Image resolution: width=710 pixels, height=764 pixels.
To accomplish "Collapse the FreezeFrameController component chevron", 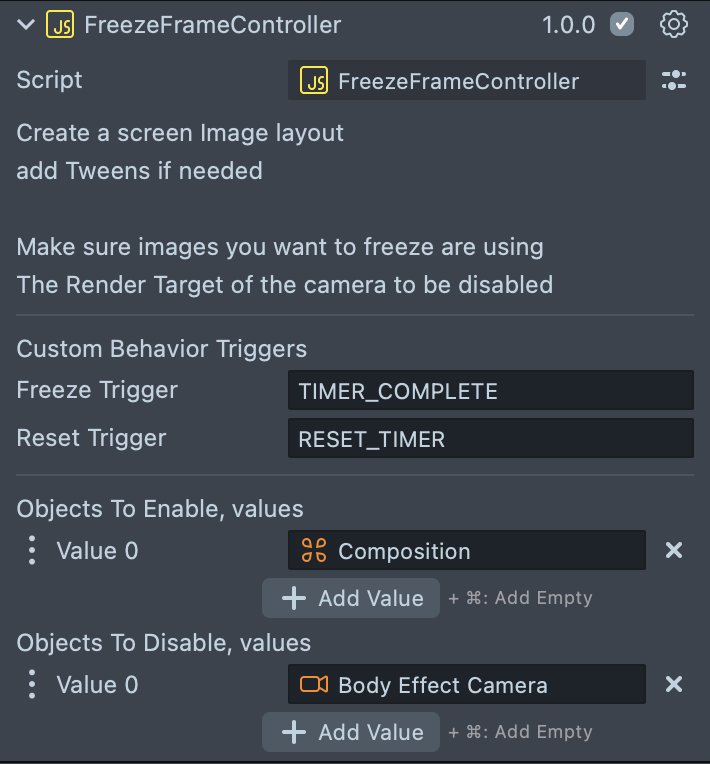I will 25,25.
